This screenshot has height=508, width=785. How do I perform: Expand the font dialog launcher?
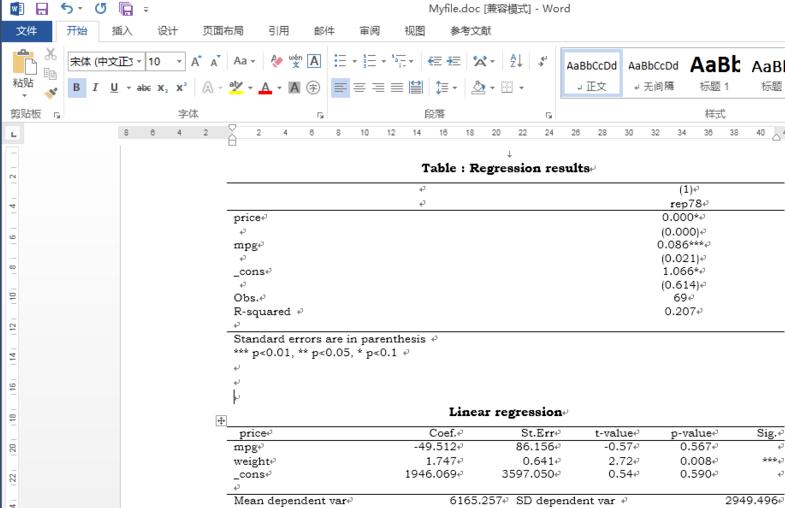[320, 115]
